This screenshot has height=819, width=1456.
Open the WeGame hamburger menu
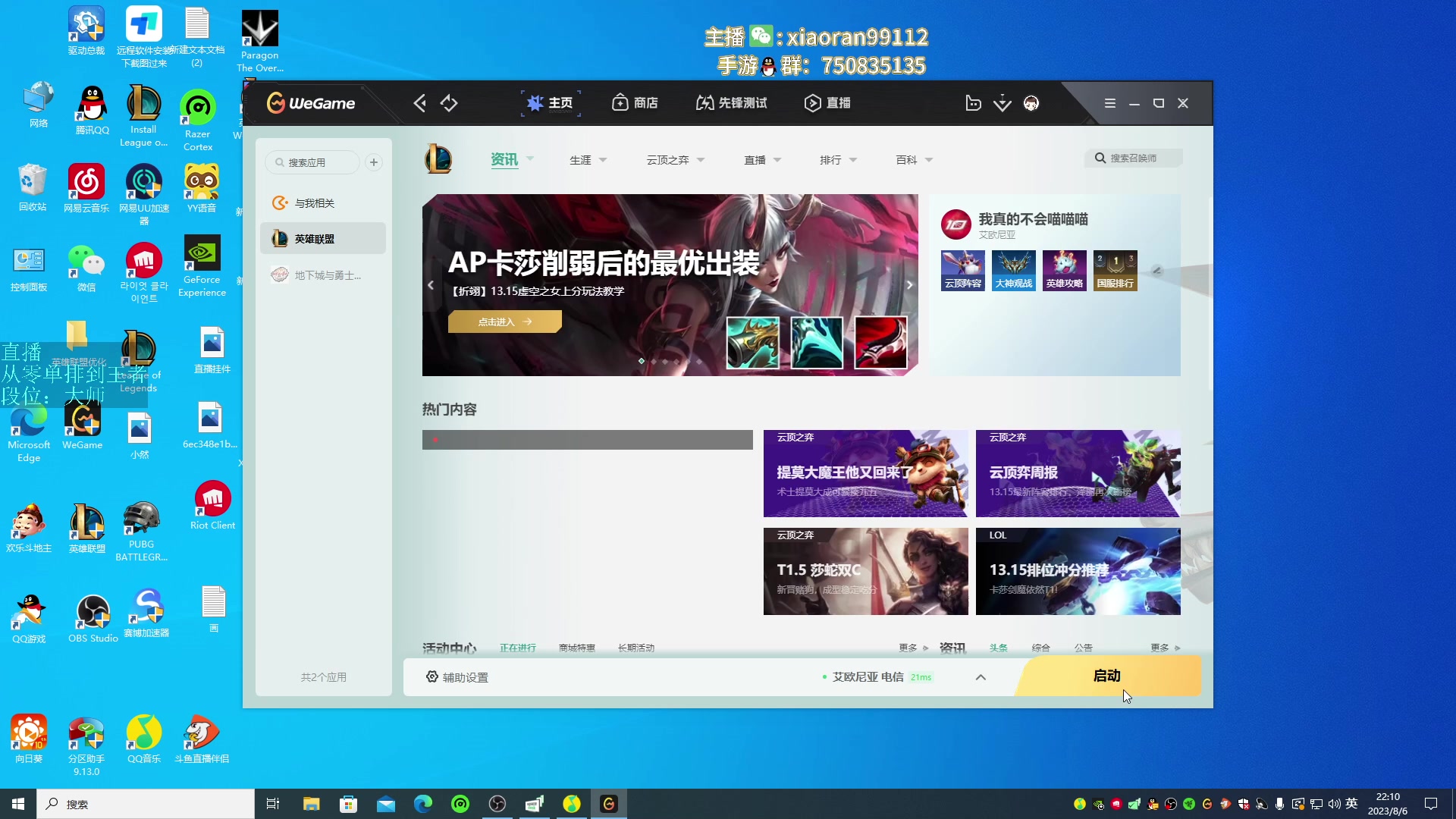(1109, 103)
